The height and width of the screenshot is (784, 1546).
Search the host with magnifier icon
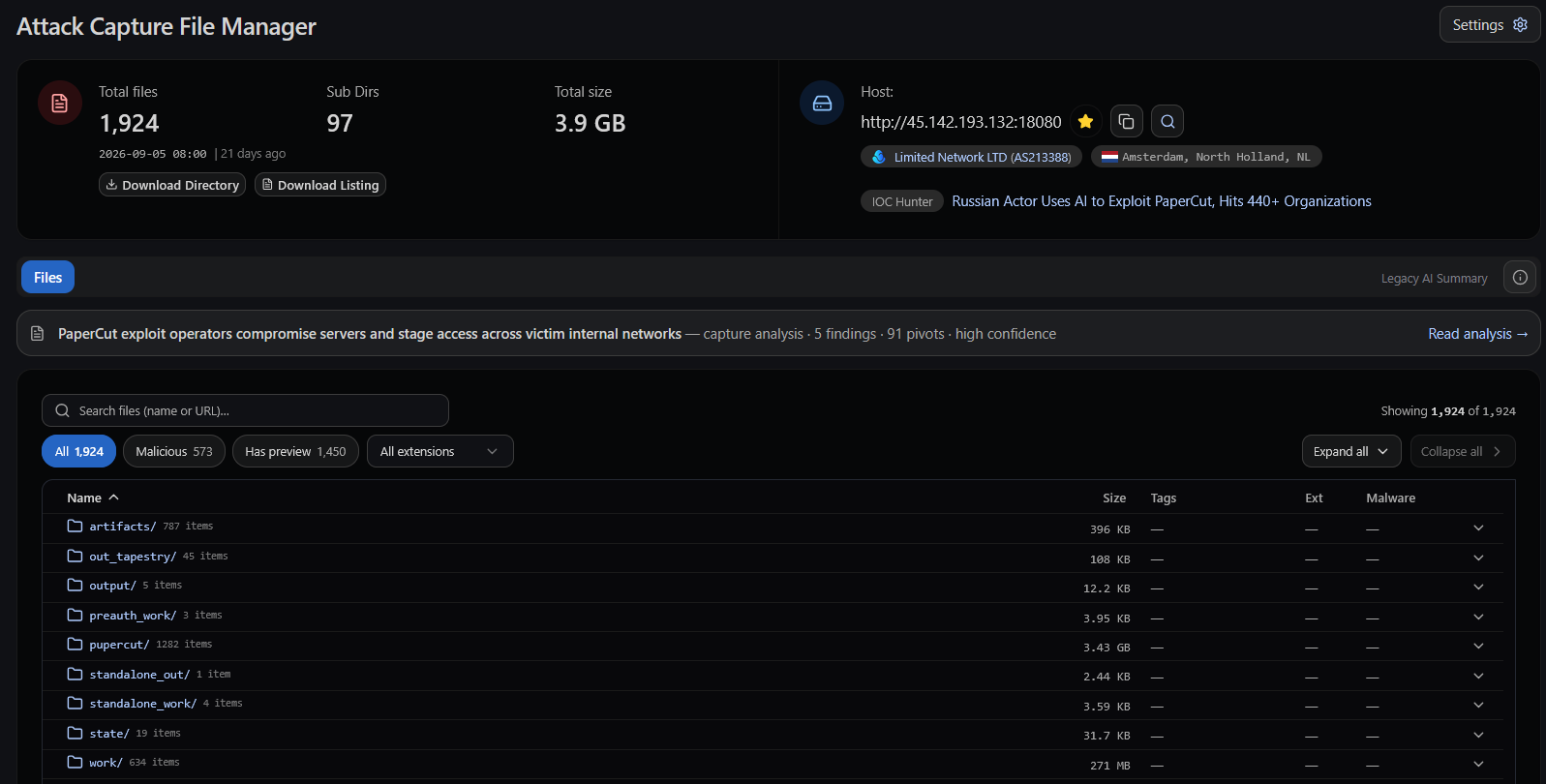pyautogui.click(x=1167, y=121)
